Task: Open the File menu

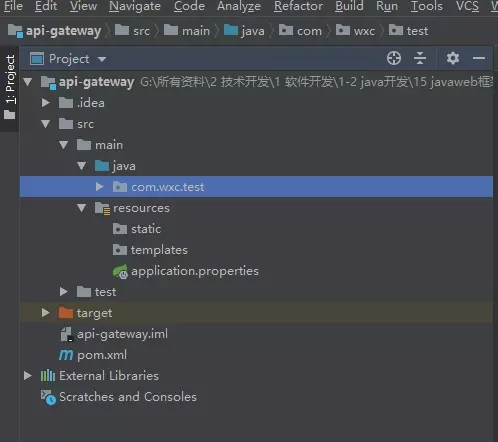Action: [13, 6]
